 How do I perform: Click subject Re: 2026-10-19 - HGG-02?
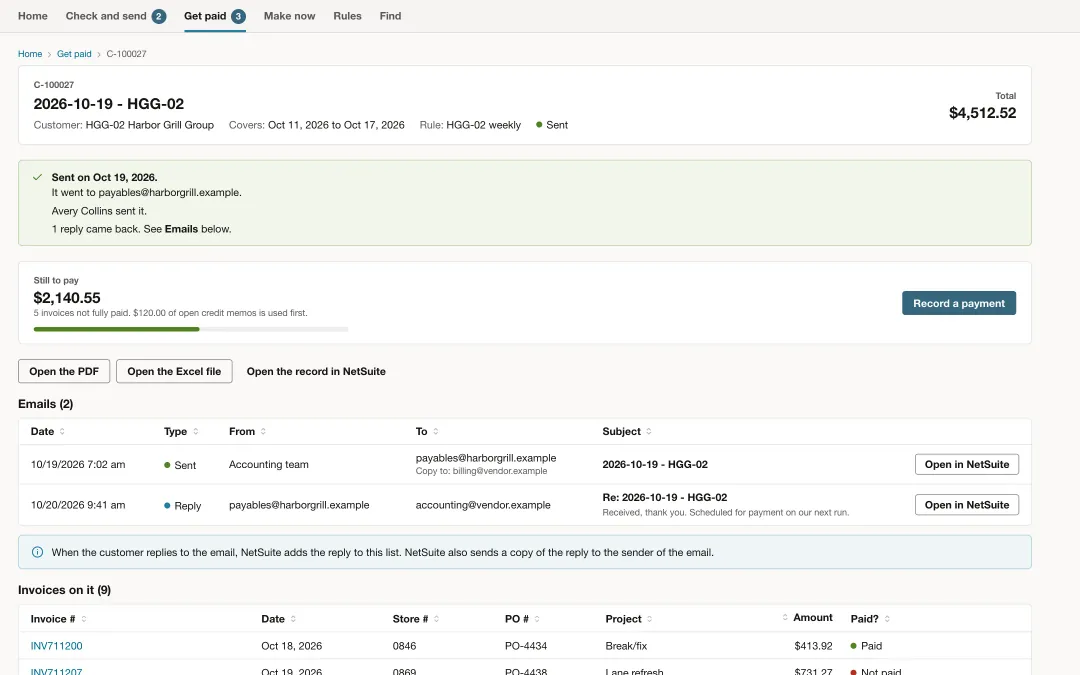coord(665,497)
